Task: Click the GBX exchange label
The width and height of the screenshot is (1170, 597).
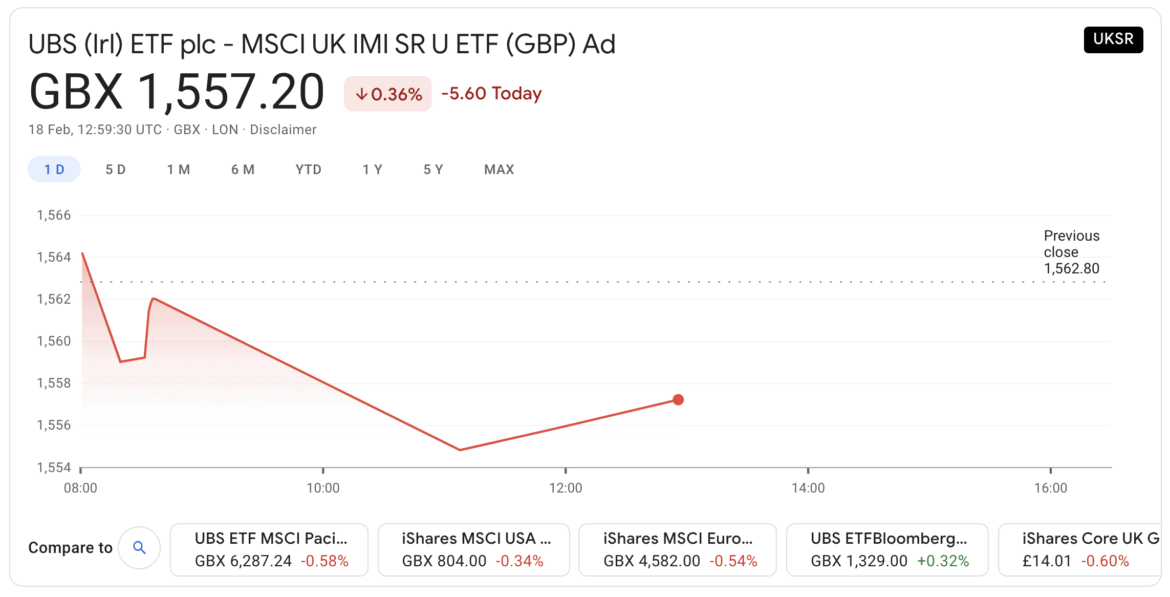Action: click(186, 129)
